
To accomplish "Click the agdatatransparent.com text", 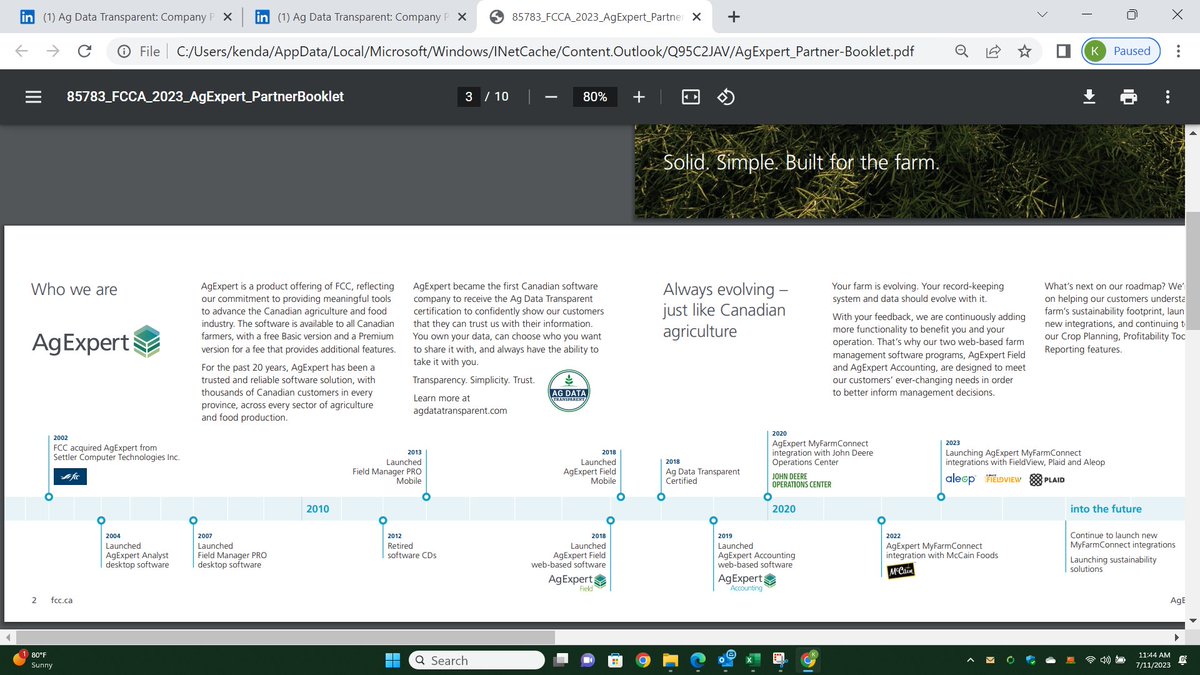I will tap(460, 411).
